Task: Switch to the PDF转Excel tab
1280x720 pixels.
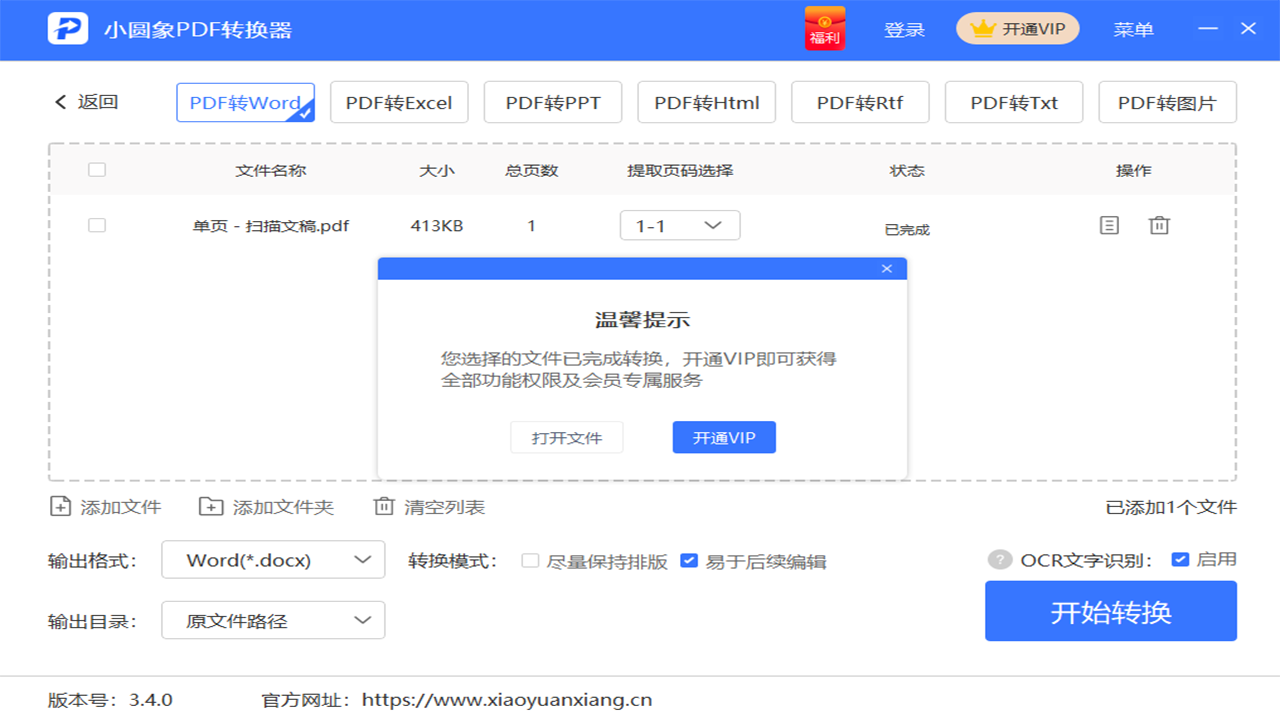Action: pyautogui.click(x=399, y=101)
